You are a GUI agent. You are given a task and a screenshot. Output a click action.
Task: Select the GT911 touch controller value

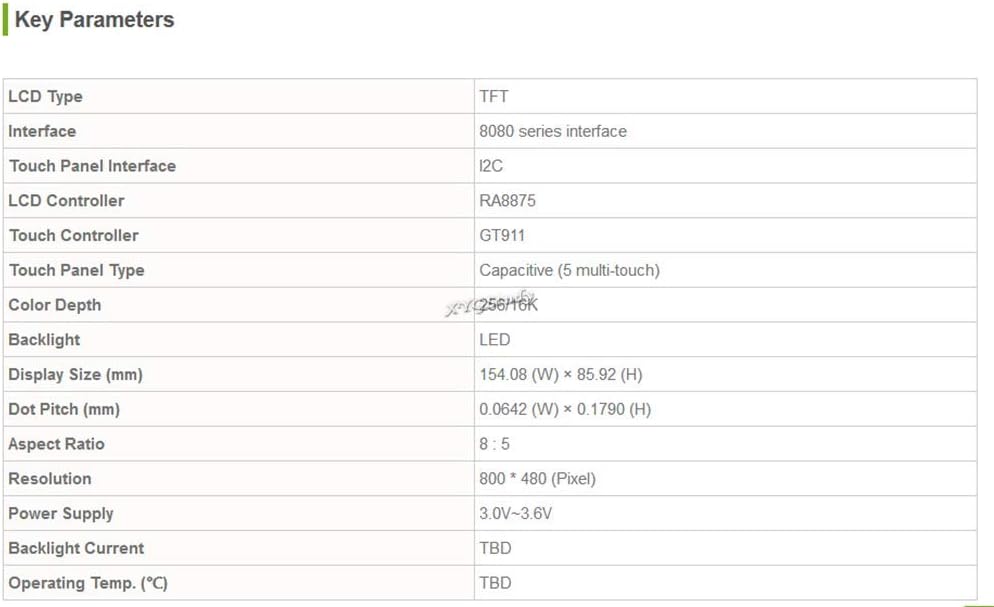pos(502,236)
